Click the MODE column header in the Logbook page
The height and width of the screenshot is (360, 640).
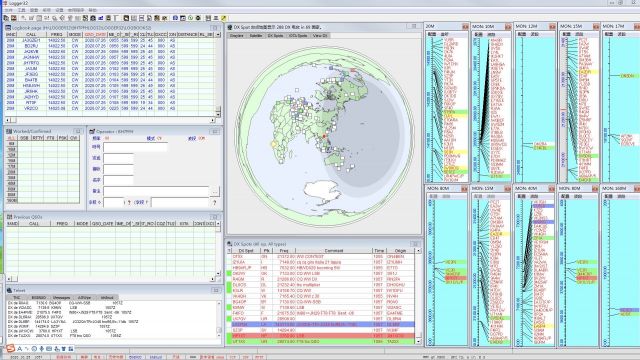click(x=75, y=35)
